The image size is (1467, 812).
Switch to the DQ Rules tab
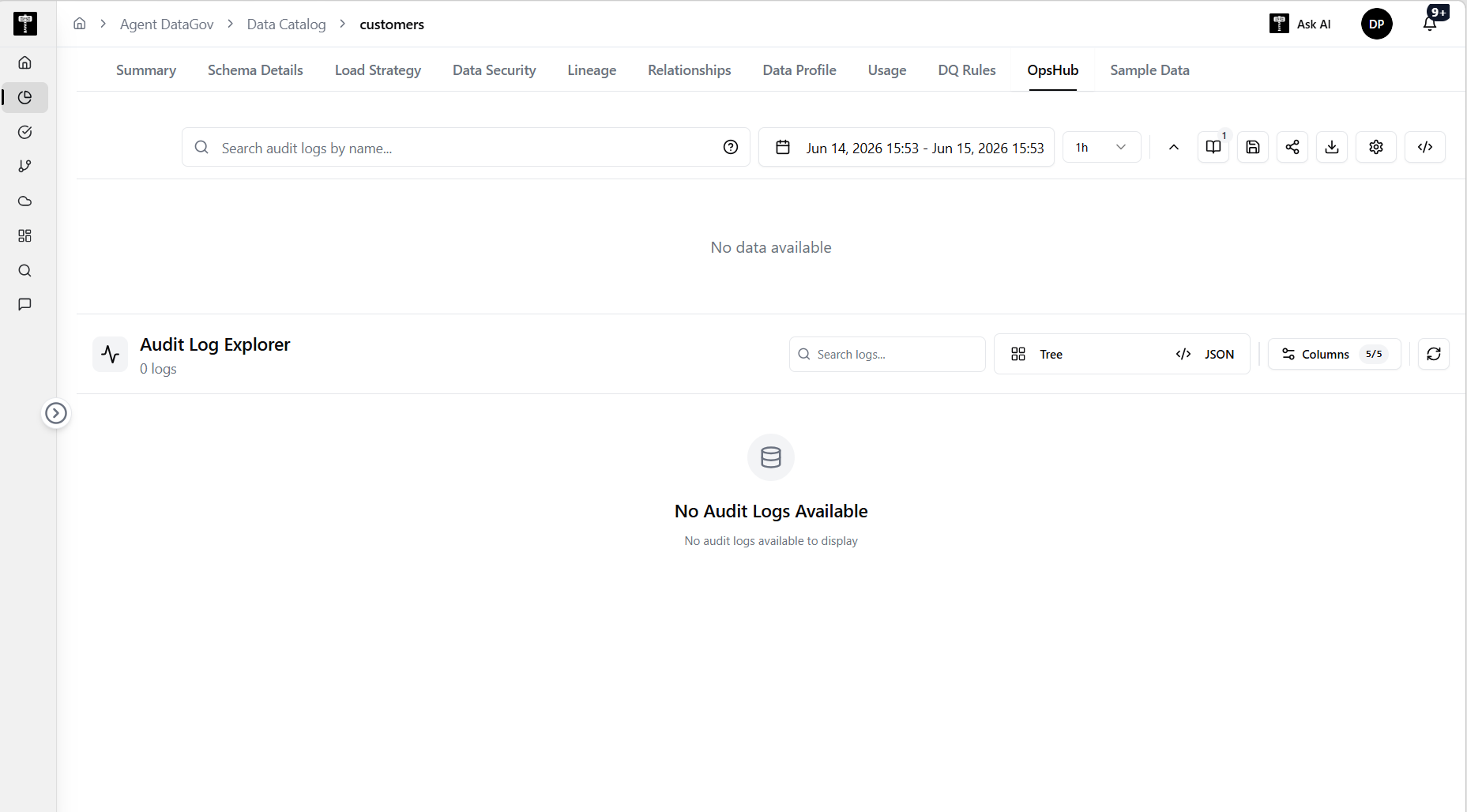[967, 70]
